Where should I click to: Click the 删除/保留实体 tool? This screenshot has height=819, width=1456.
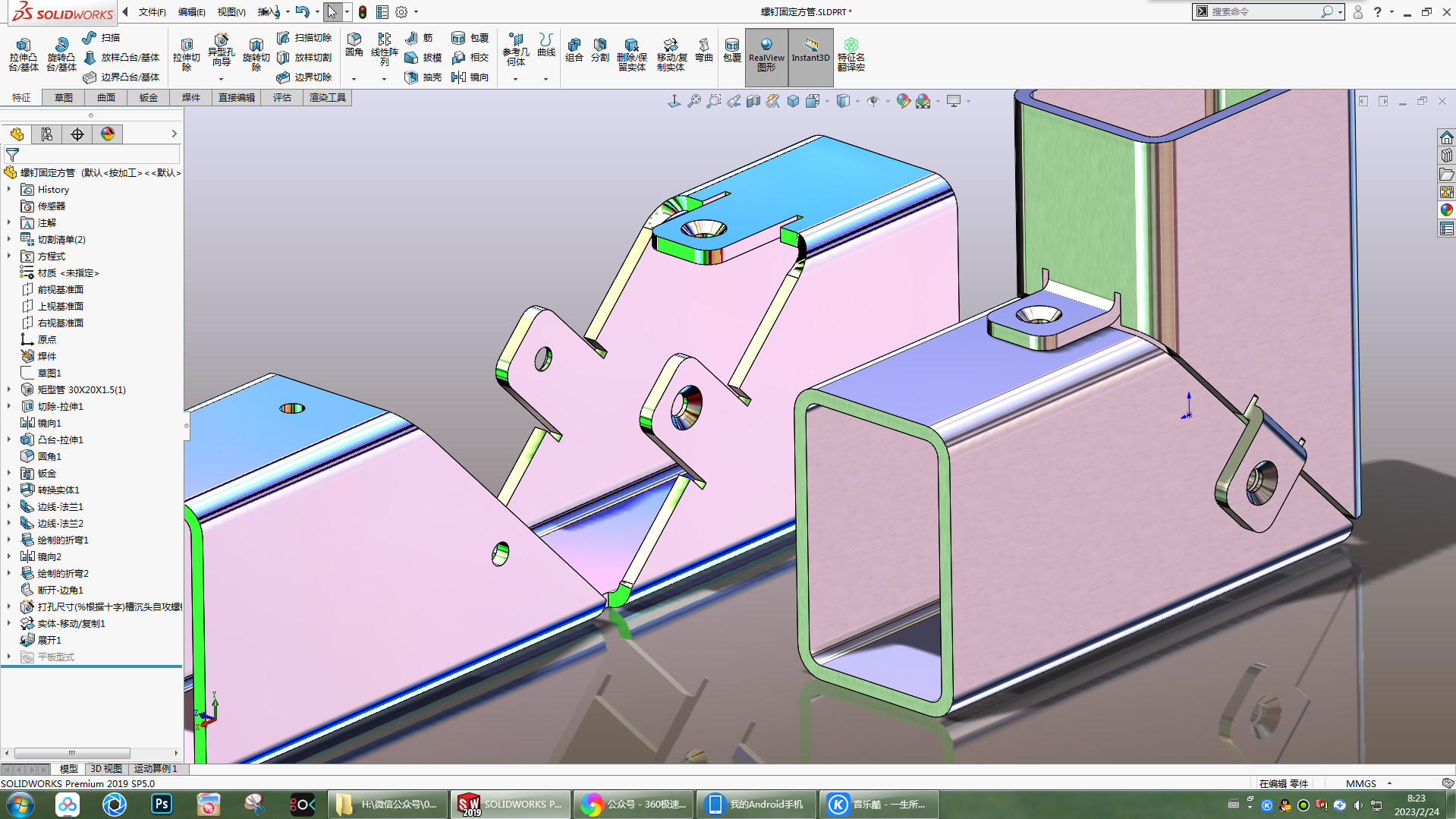631,55
